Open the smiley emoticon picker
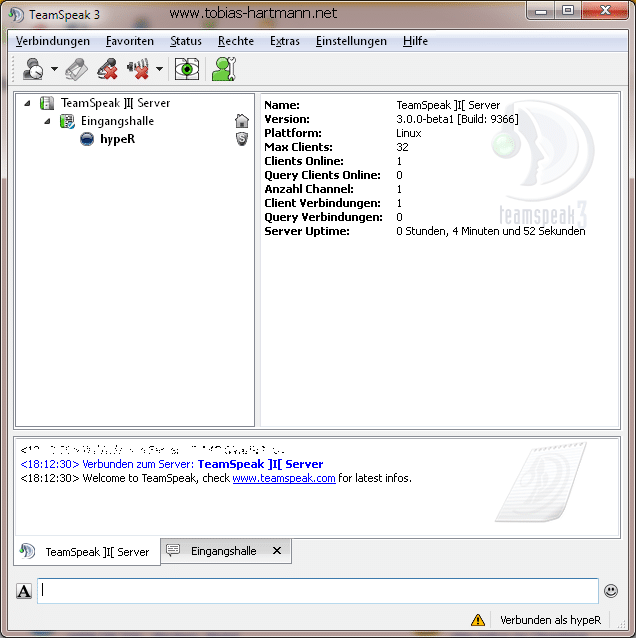The height and width of the screenshot is (638, 636). 611,591
